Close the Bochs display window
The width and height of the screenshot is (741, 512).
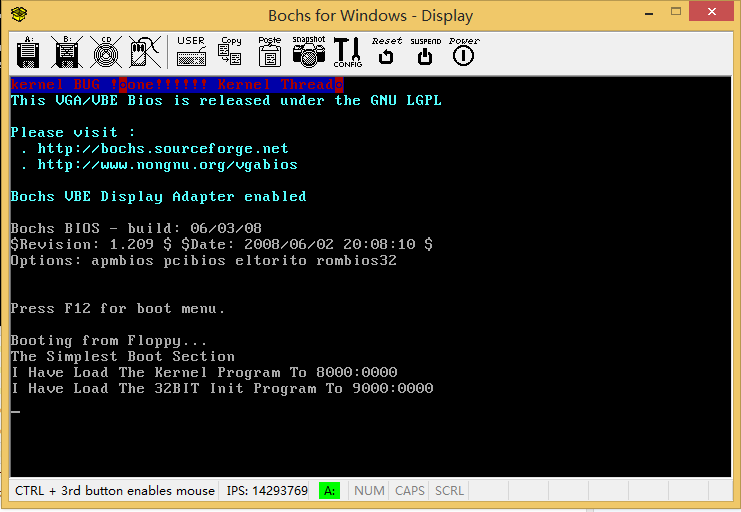712,11
